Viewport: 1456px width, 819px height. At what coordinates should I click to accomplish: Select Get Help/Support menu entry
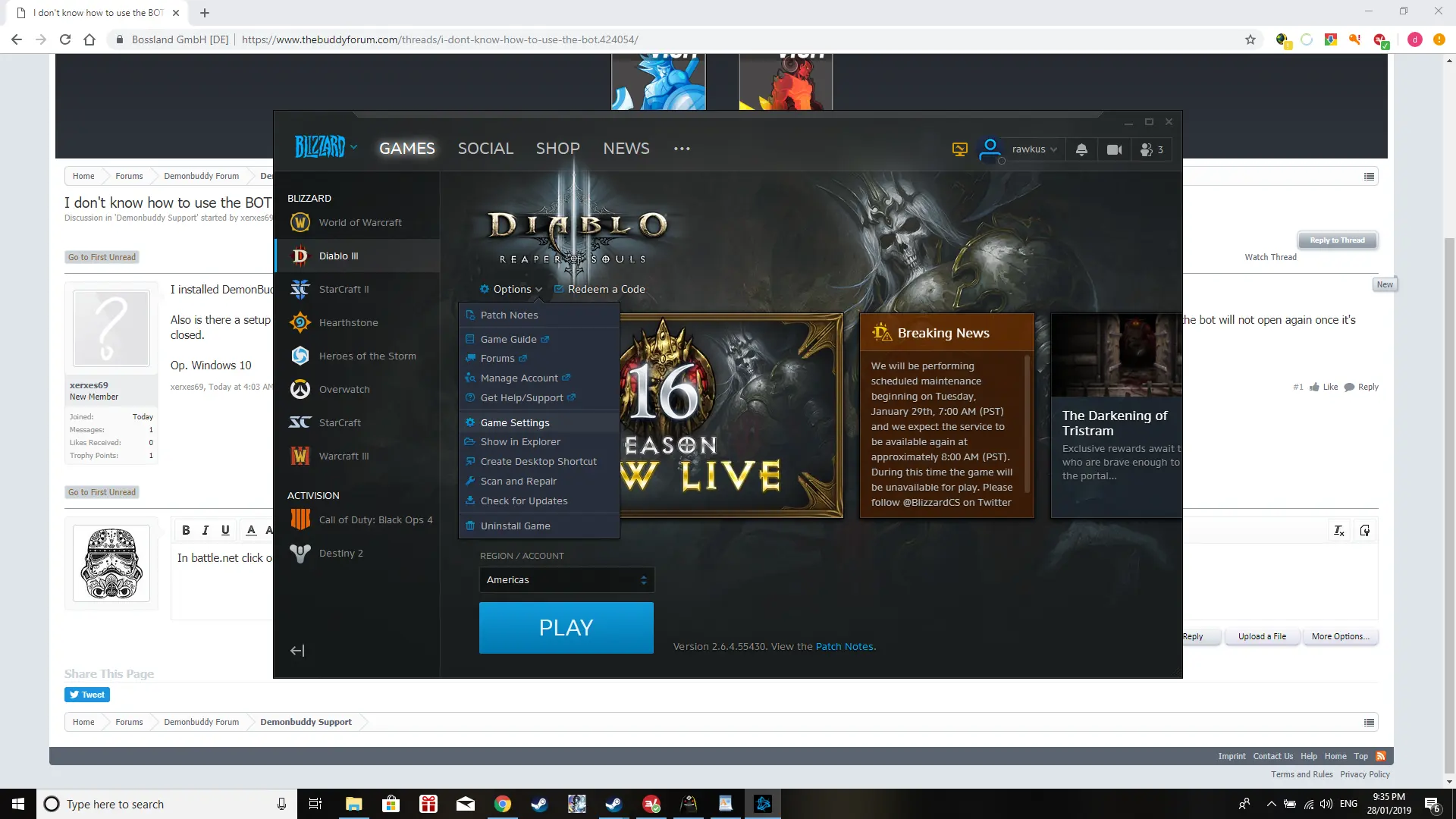click(x=539, y=397)
